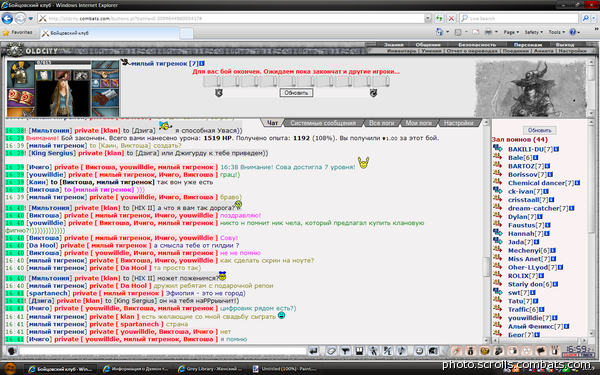This screenshot has width=600, height=375.
Task: Open the Анкета submenu link
Action: coord(543,51)
